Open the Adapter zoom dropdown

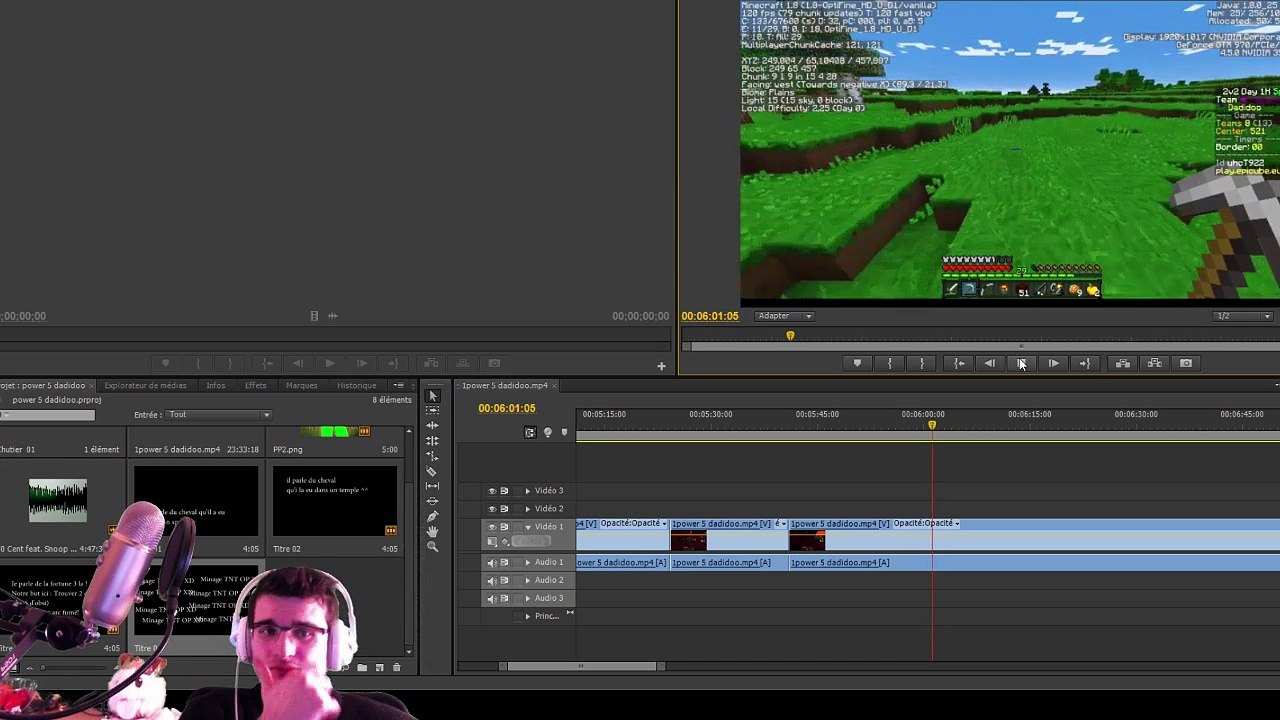click(x=785, y=316)
